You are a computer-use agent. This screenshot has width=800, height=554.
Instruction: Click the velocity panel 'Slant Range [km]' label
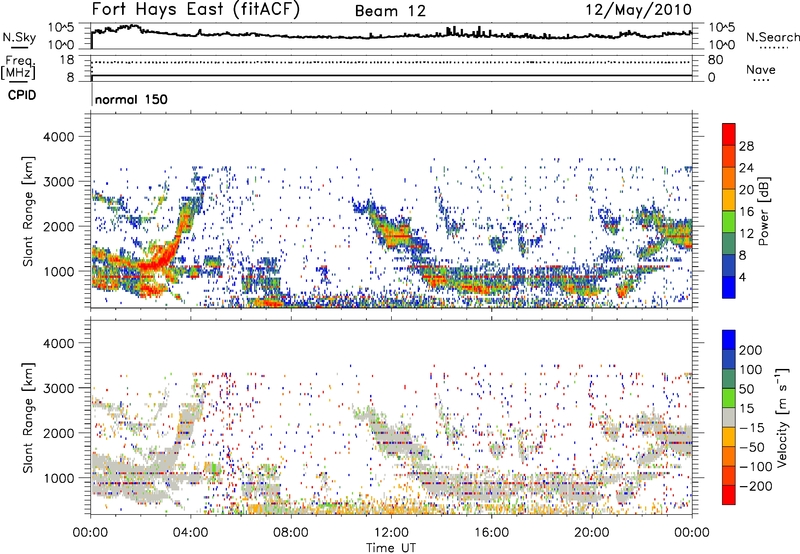[29, 418]
